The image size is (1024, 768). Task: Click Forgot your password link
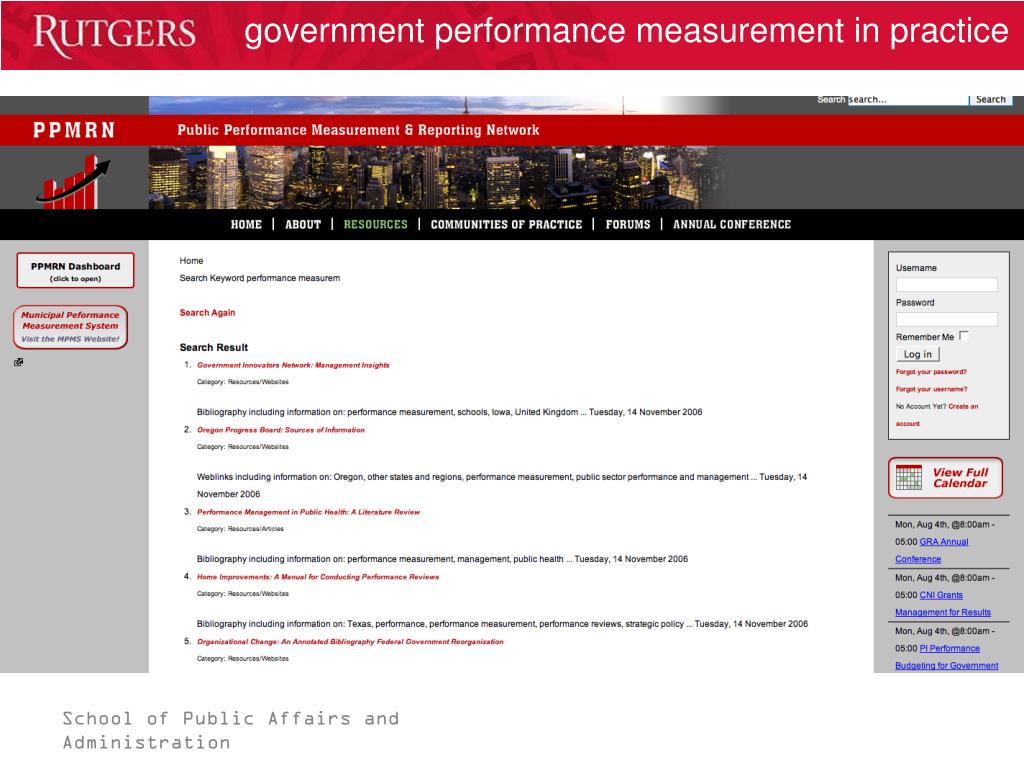tap(931, 372)
